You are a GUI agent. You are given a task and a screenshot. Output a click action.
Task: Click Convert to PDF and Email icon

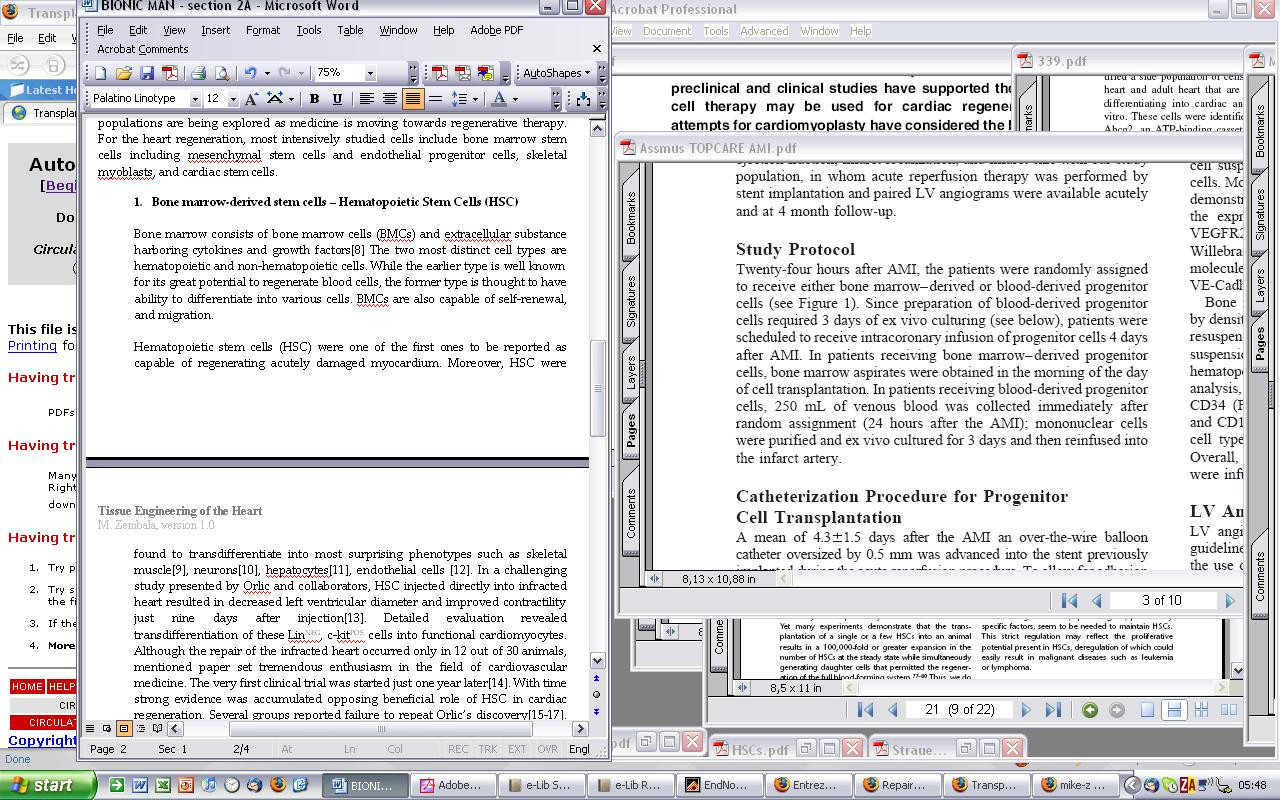(x=463, y=73)
